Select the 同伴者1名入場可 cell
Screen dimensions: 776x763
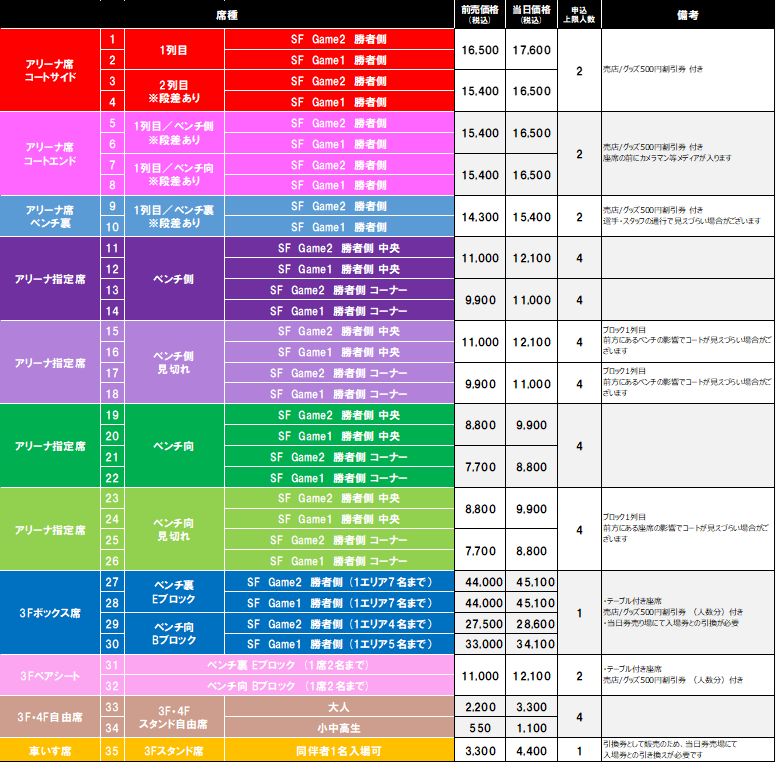point(339,749)
